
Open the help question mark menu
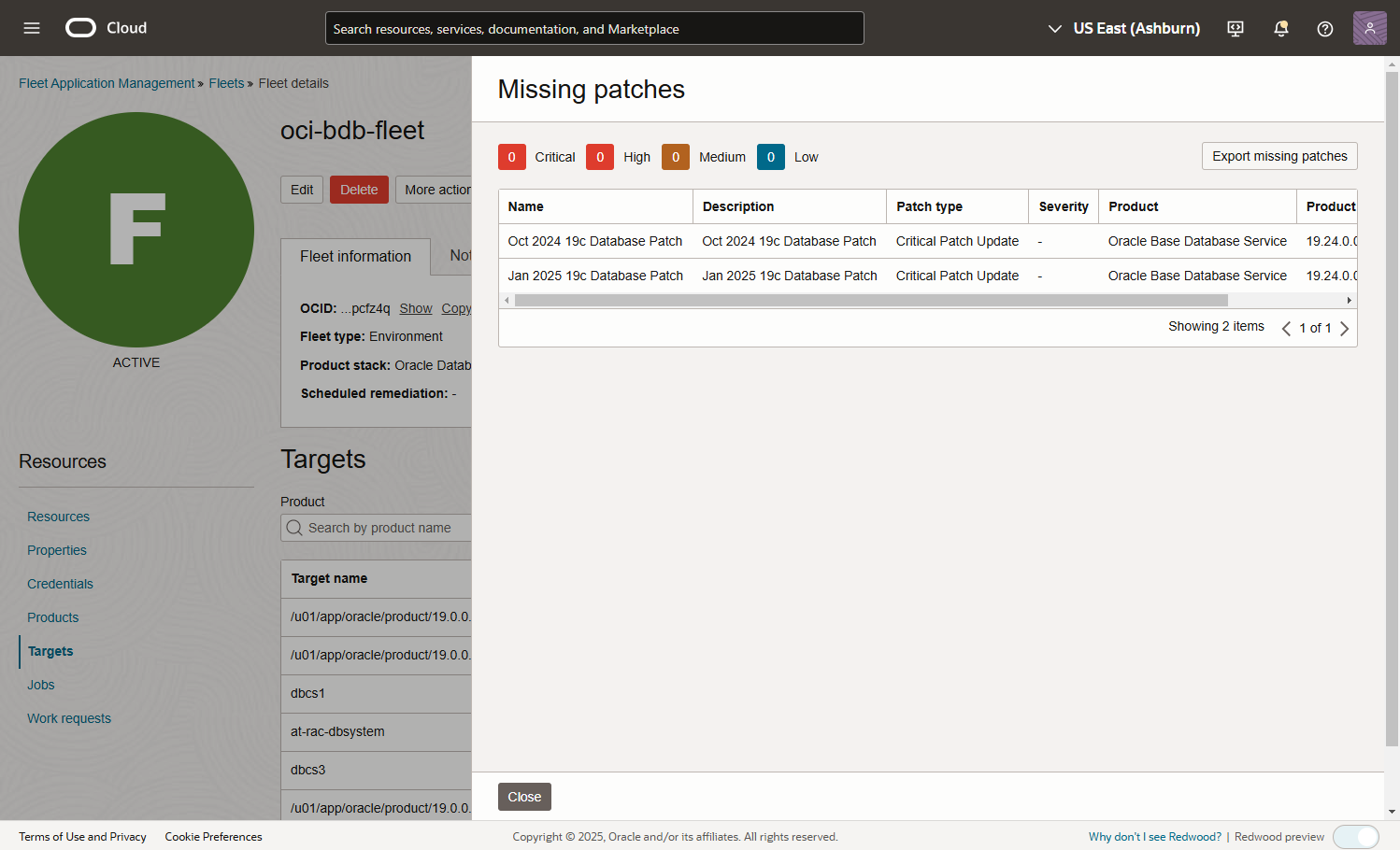[x=1325, y=28]
